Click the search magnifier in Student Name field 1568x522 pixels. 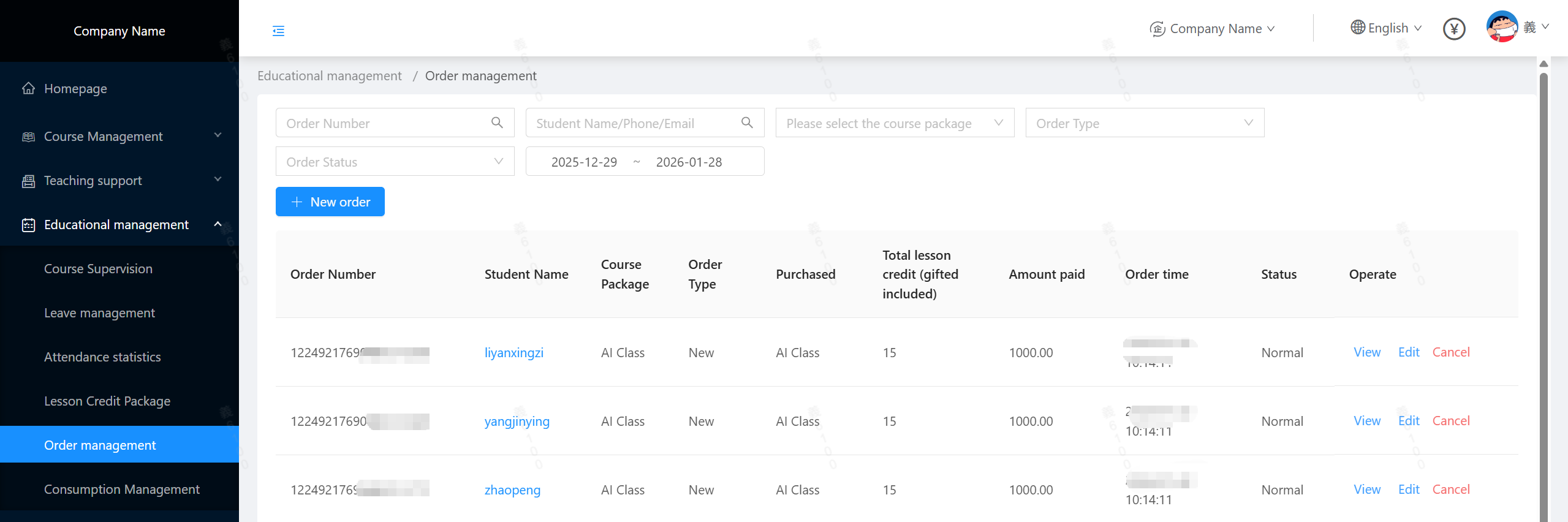pos(747,123)
